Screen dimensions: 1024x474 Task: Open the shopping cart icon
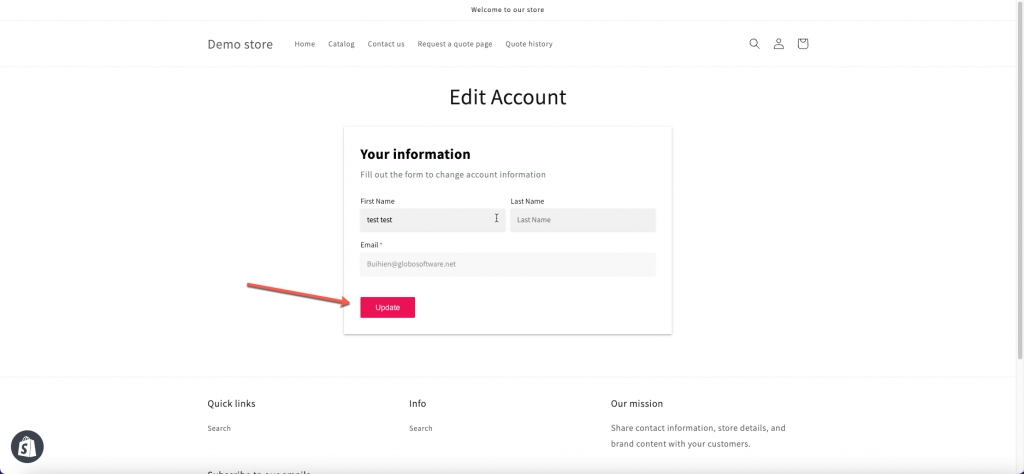(802, 44)
